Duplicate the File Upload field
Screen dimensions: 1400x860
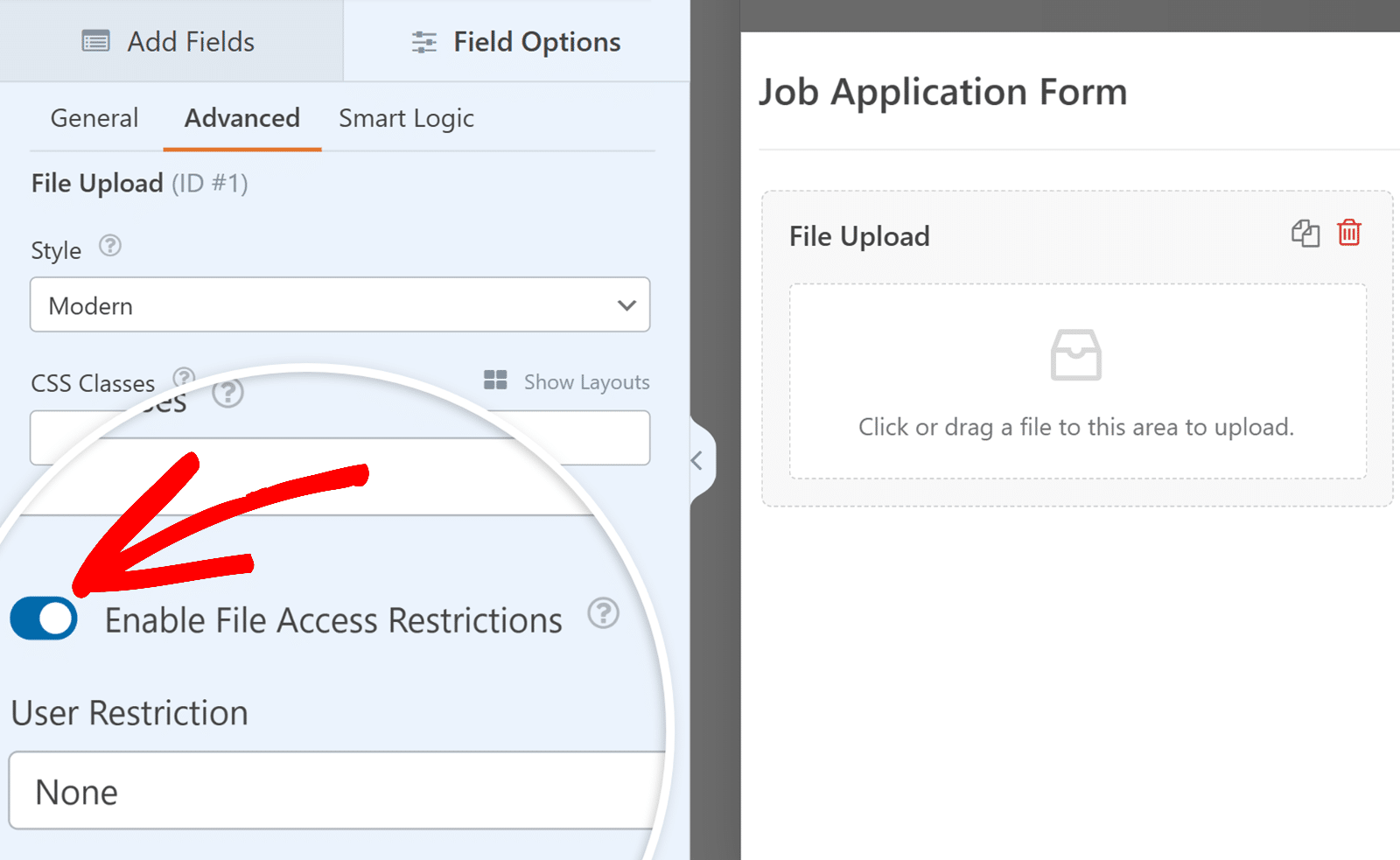1305,234
